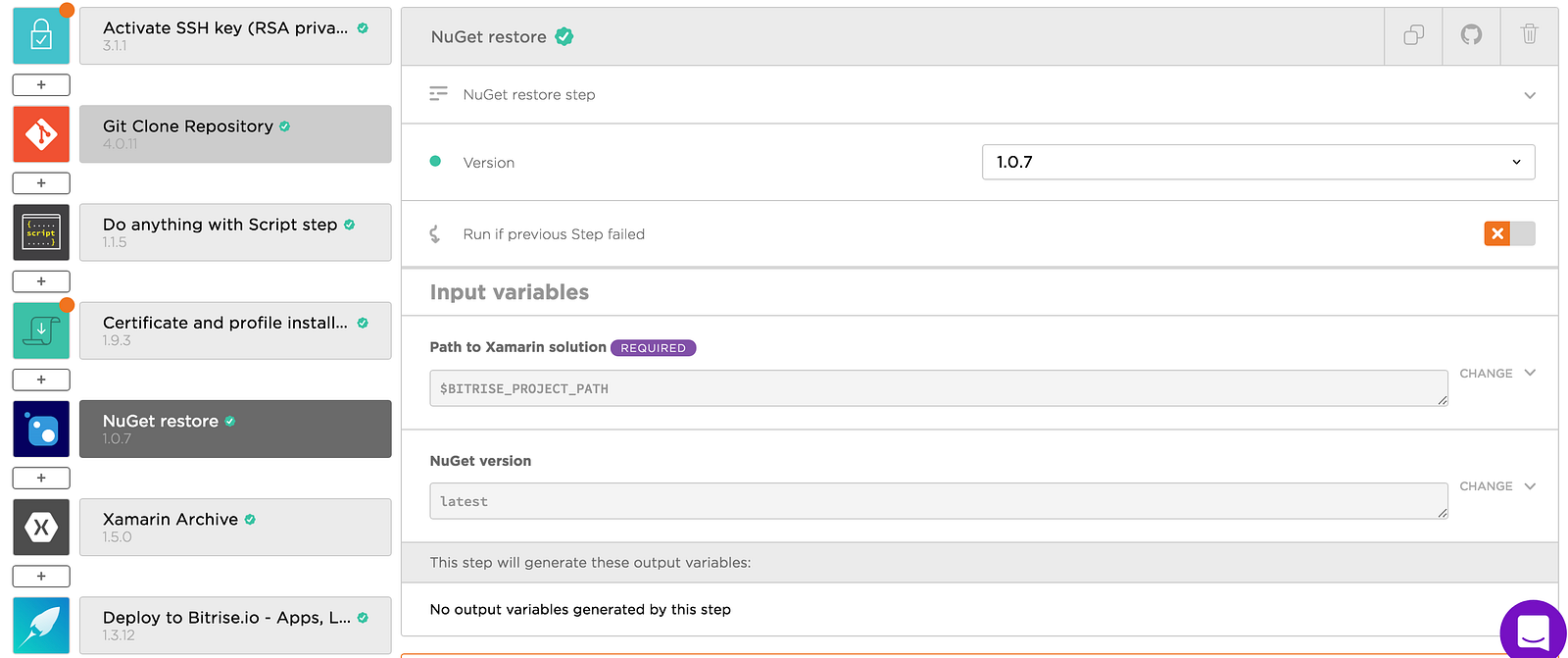Select the Xamarin Archive step
1568x658 pixels.
point(235,527)
